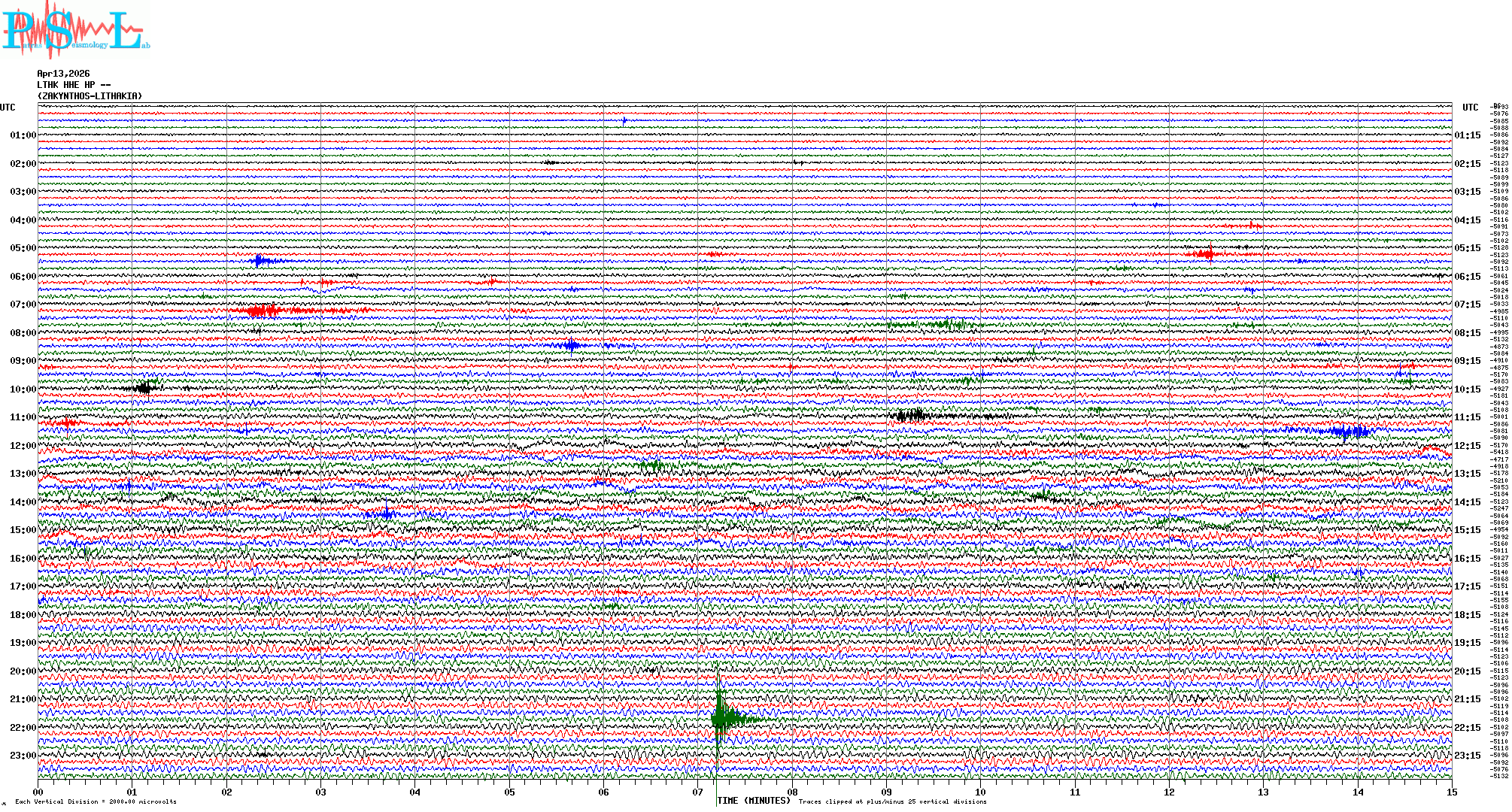Click the black burst on the 10:00 trace
The width and height of the screenshot is (1512, 812).
(144, 388)
